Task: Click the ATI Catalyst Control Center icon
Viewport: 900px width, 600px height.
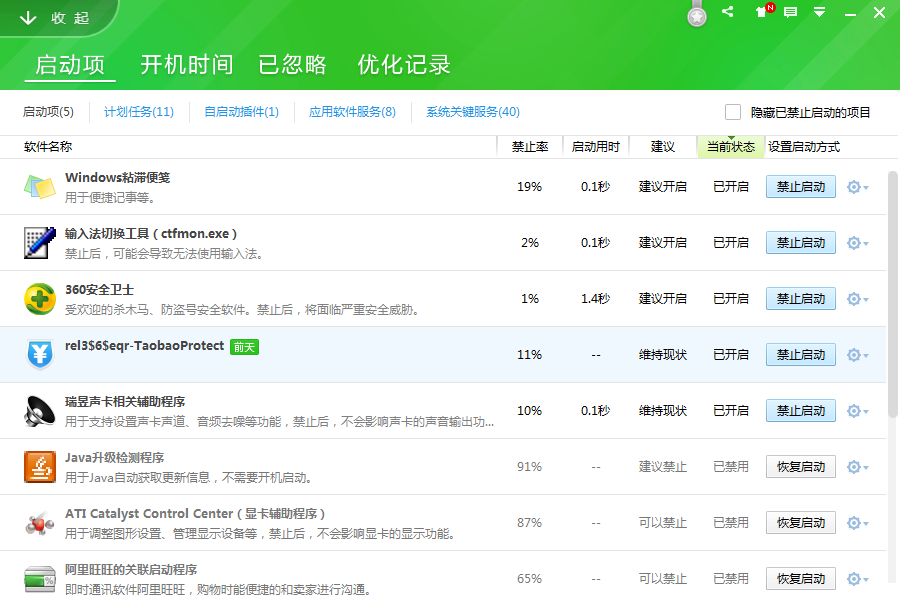Action: pos(40,522)
